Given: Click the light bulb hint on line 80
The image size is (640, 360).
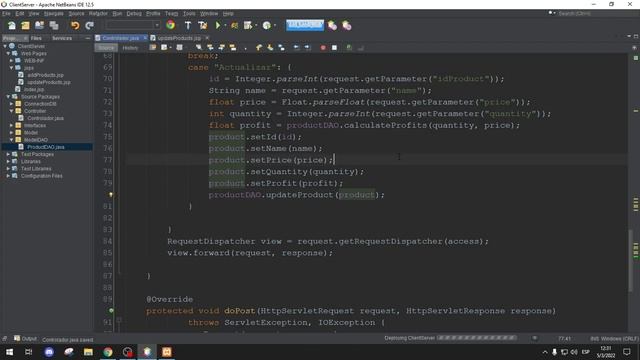Looking at the screenshot, I should (x=111, y=195).
